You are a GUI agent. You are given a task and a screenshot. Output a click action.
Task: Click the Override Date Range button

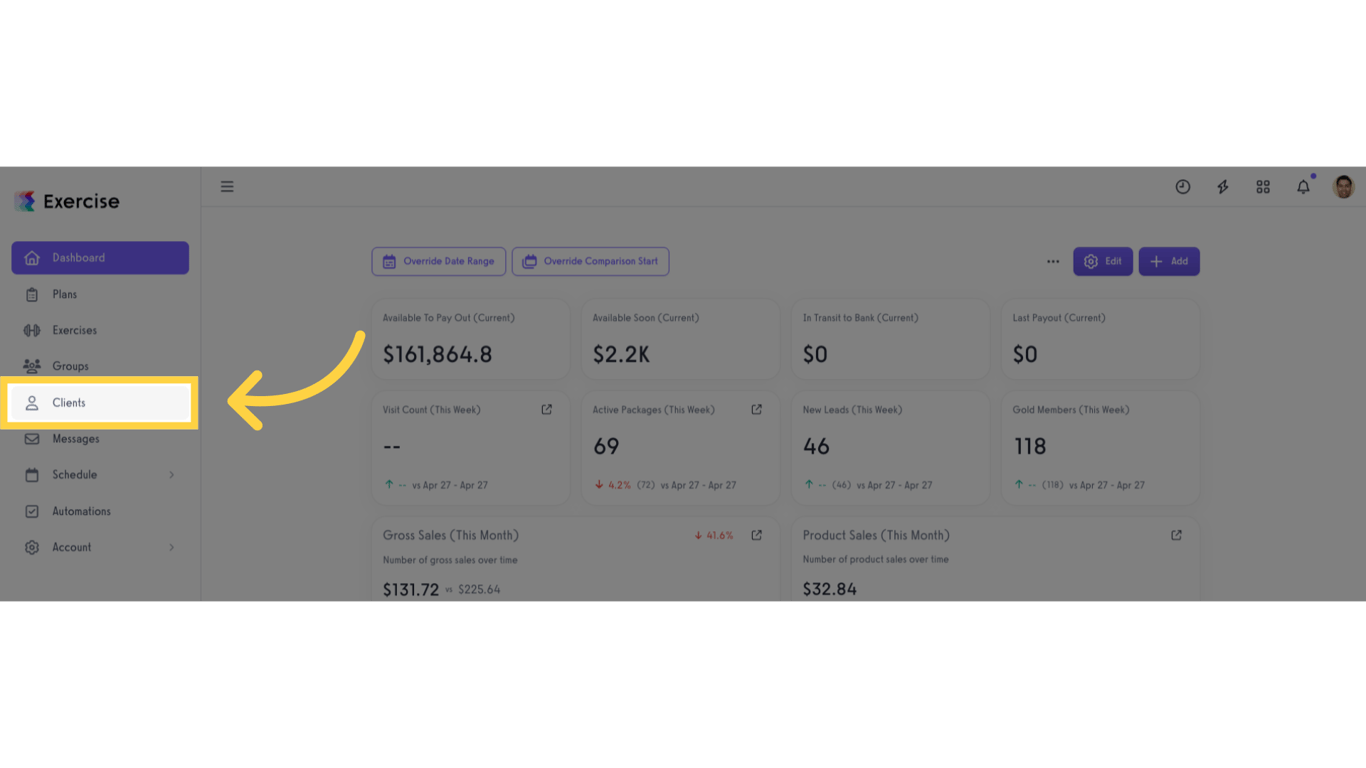pyautogui.click(x=439, y=262)
